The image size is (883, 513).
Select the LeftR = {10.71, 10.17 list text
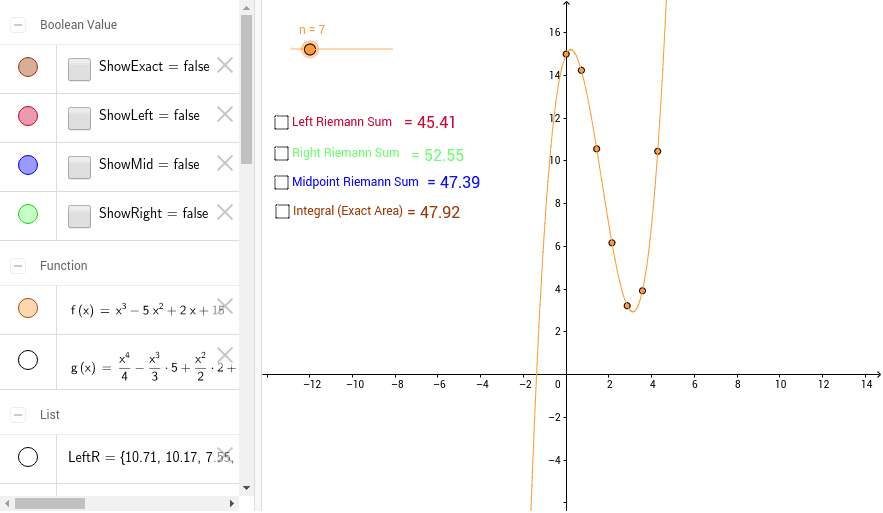[151, 457]
